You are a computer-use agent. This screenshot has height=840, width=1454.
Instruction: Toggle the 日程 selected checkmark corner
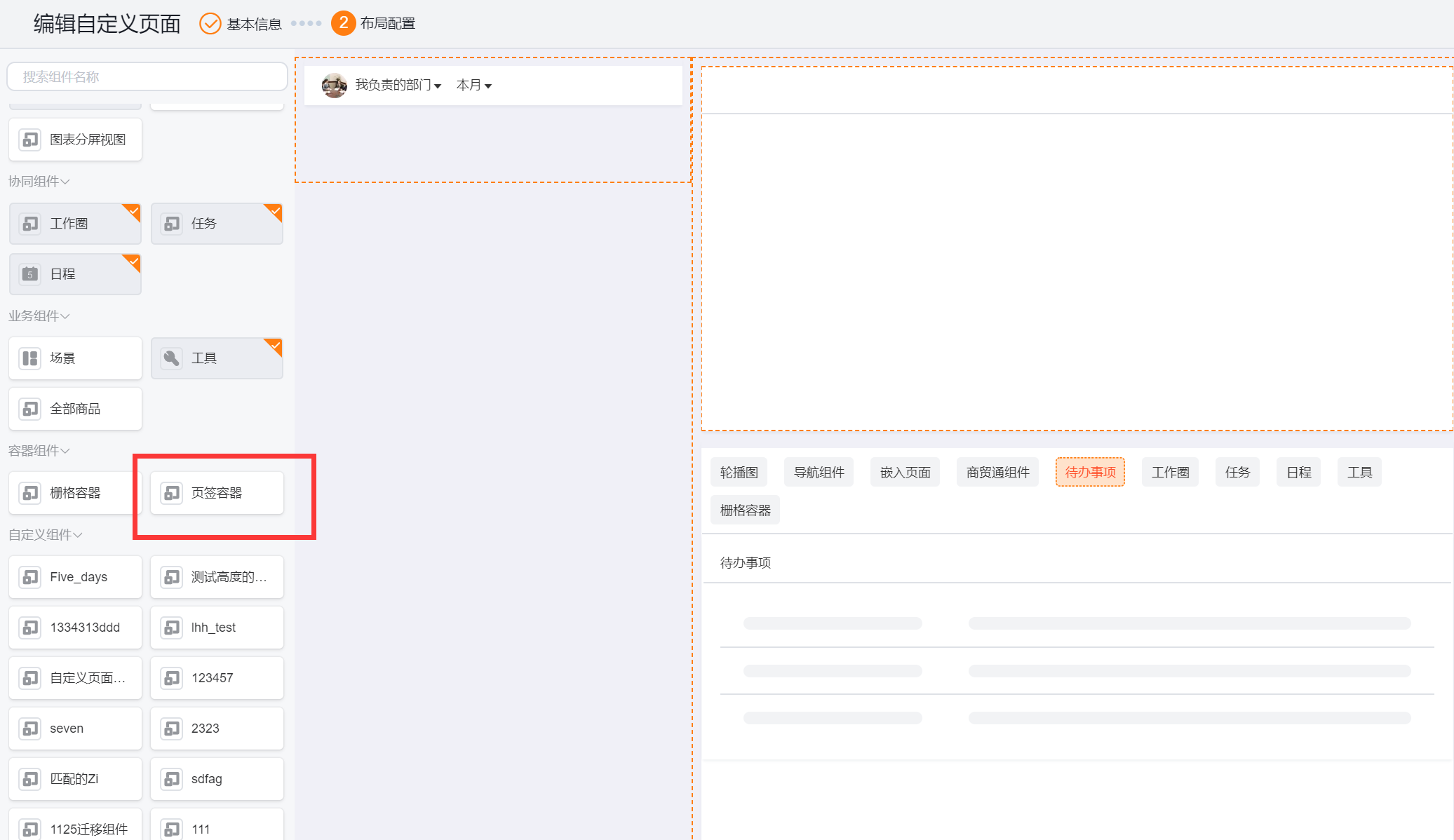coord(133,262)
